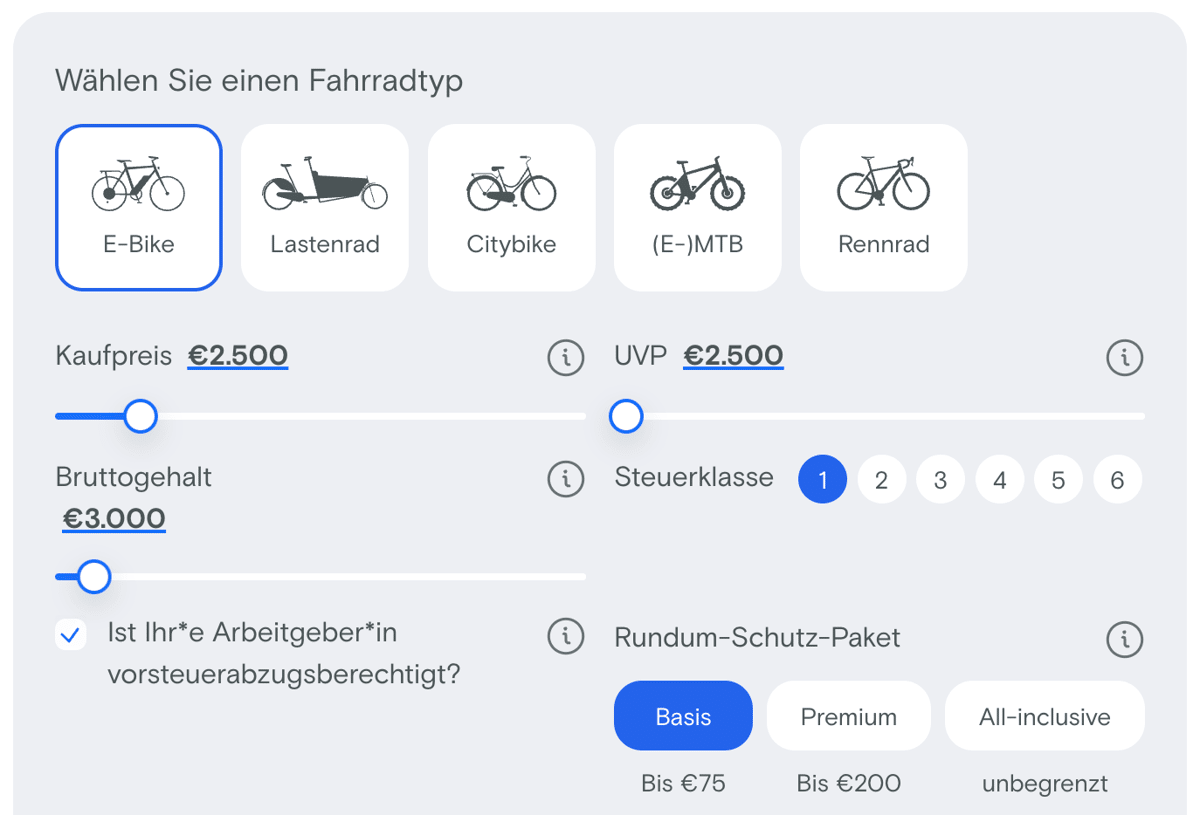The width and height of the screenshot is (1200, 815).
Task: Open the Kaufpreis info tooltip icon
Action: tap(566, 357)
